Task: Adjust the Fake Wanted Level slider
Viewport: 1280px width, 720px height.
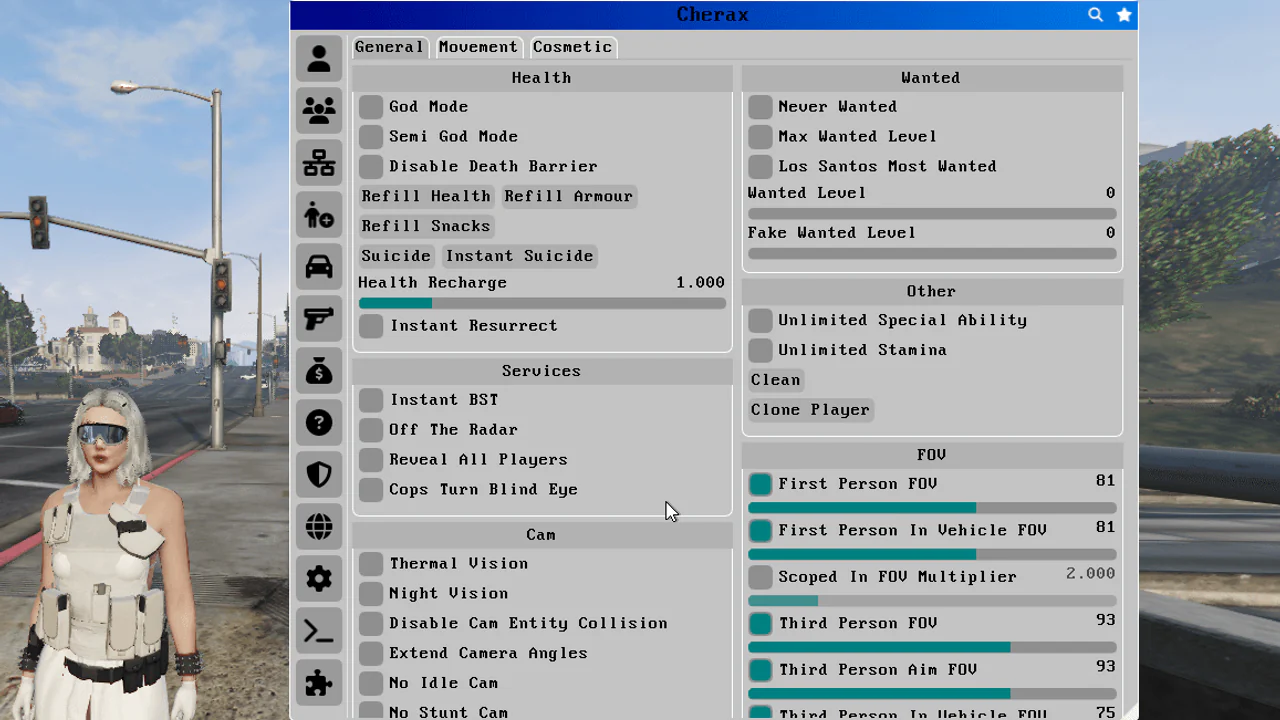Action: tap(932, 254)
